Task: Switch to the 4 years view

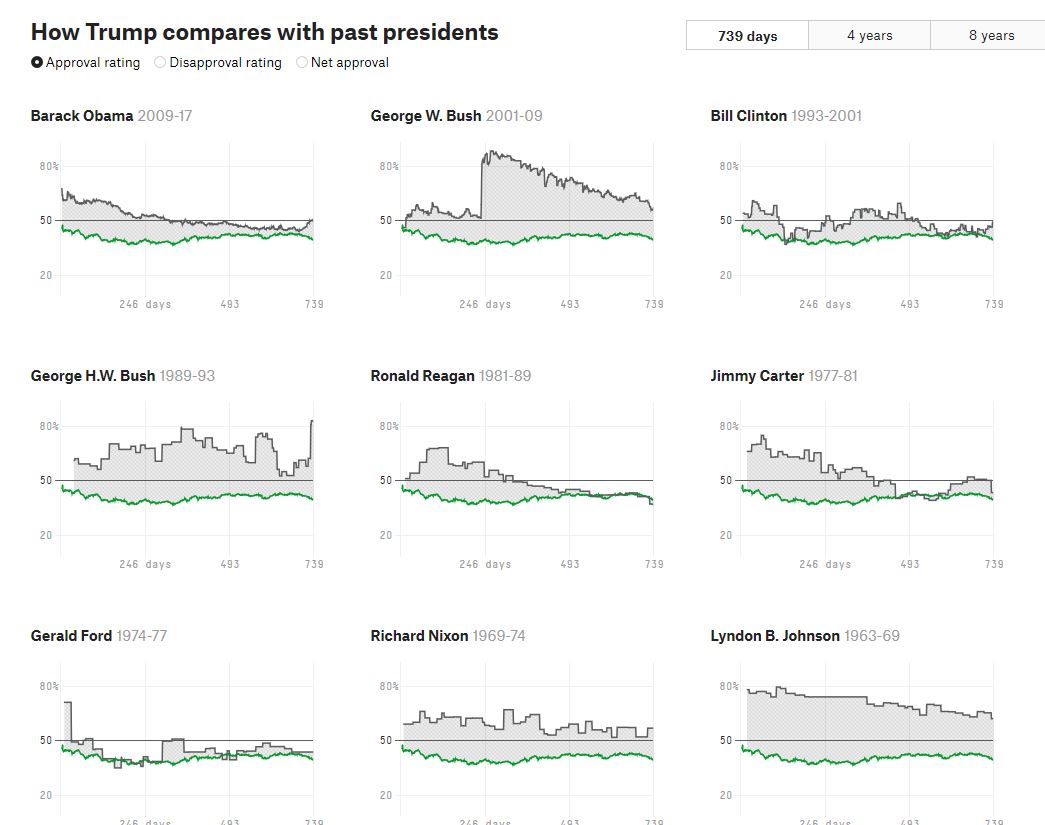Action: (x=869, y=36)
